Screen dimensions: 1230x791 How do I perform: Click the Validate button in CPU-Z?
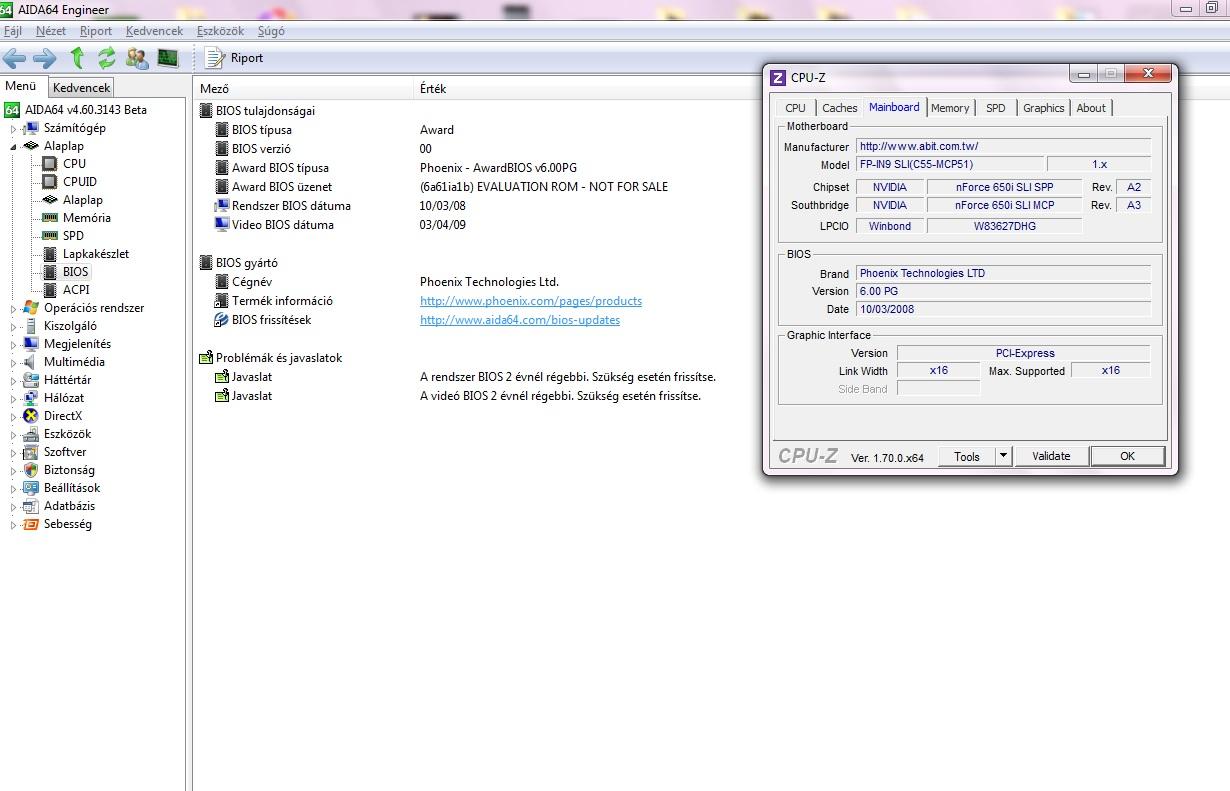(1051, 456)
